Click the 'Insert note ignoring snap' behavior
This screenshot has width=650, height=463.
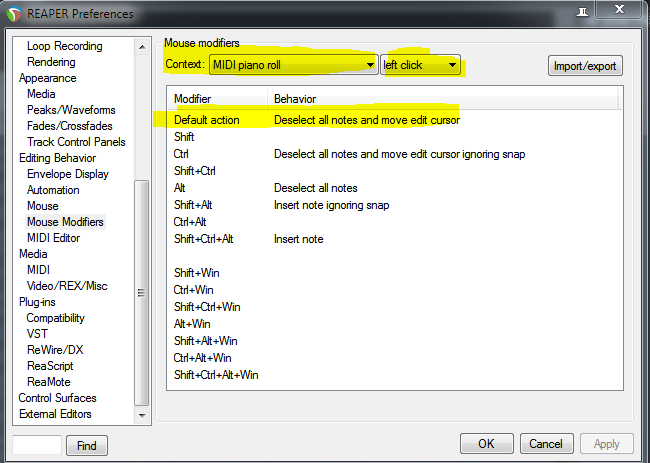pyautogui.click(x=332, y=205)
